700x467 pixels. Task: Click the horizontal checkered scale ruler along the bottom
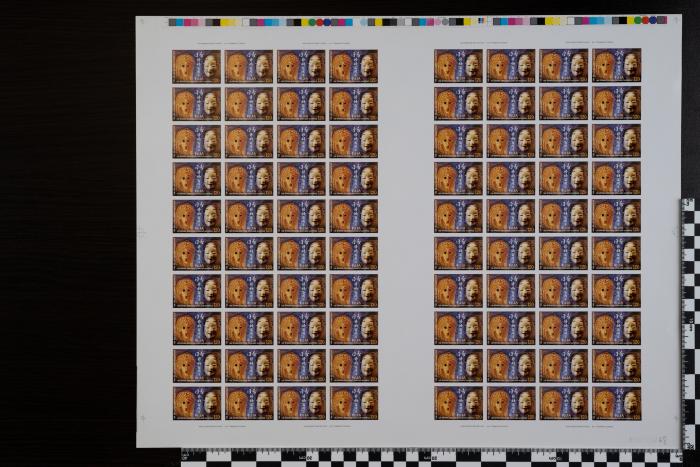432,458
